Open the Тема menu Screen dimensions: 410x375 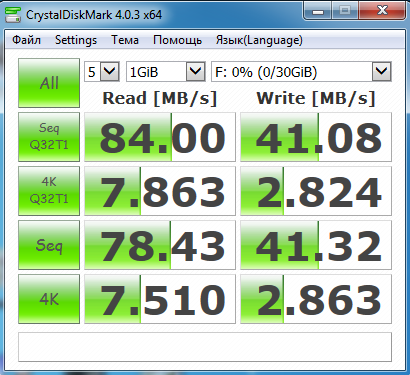(125, 40)
